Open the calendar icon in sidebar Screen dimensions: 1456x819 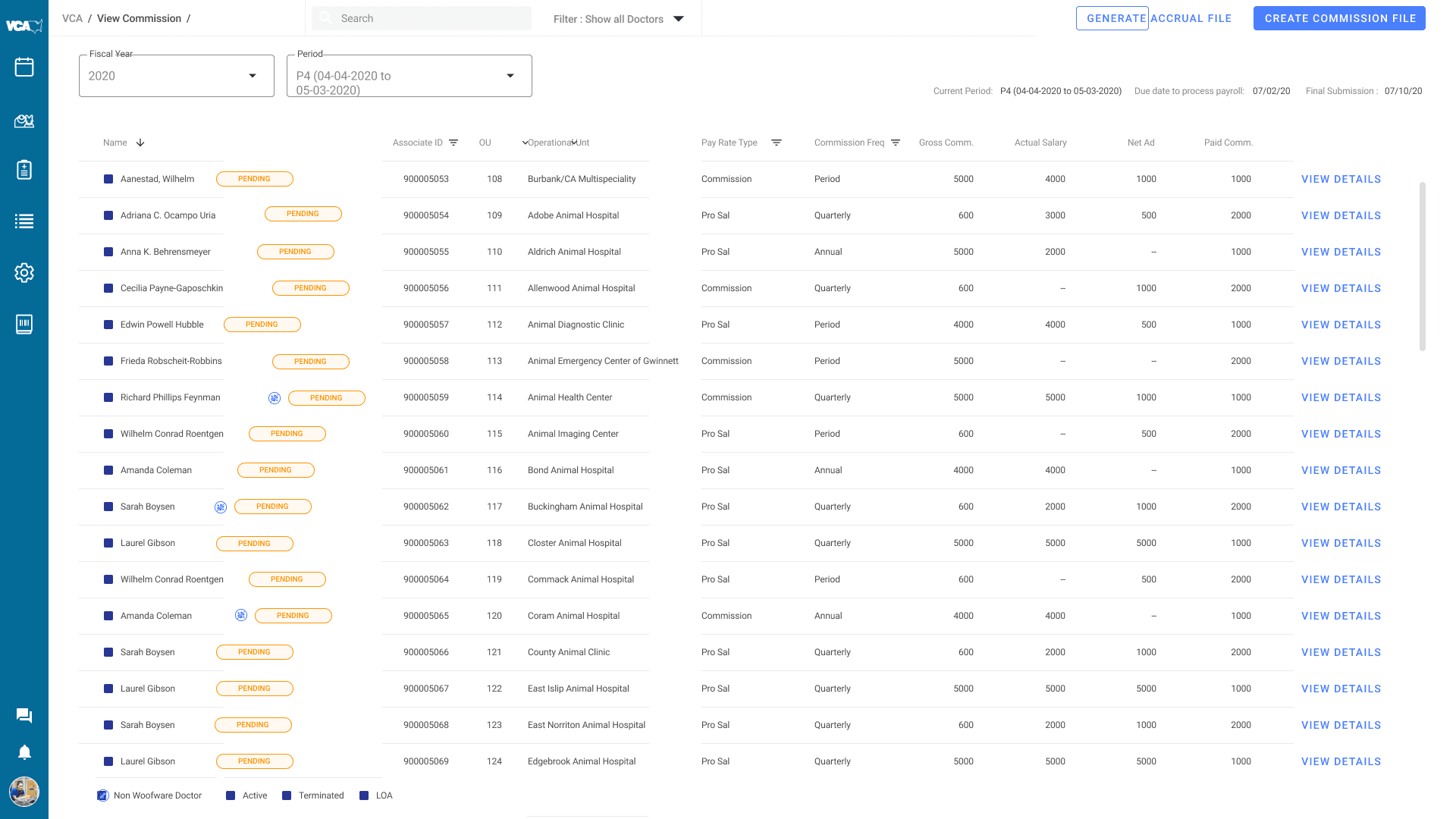click(24, 67)
